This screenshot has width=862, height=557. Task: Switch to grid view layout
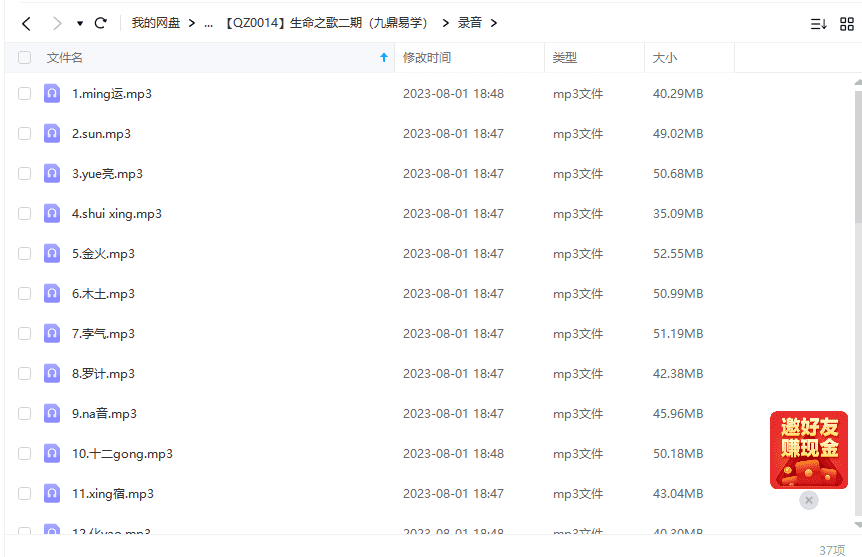click(847, 24)
